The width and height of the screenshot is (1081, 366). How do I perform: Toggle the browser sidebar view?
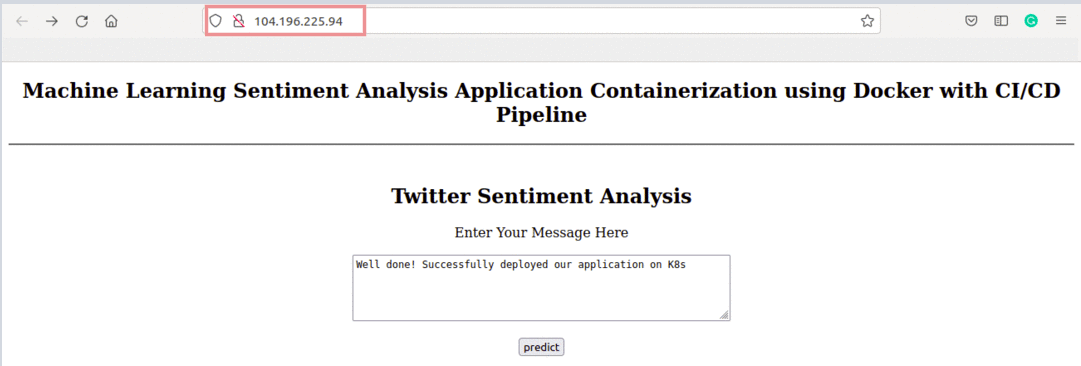(x=1001, y=21)
